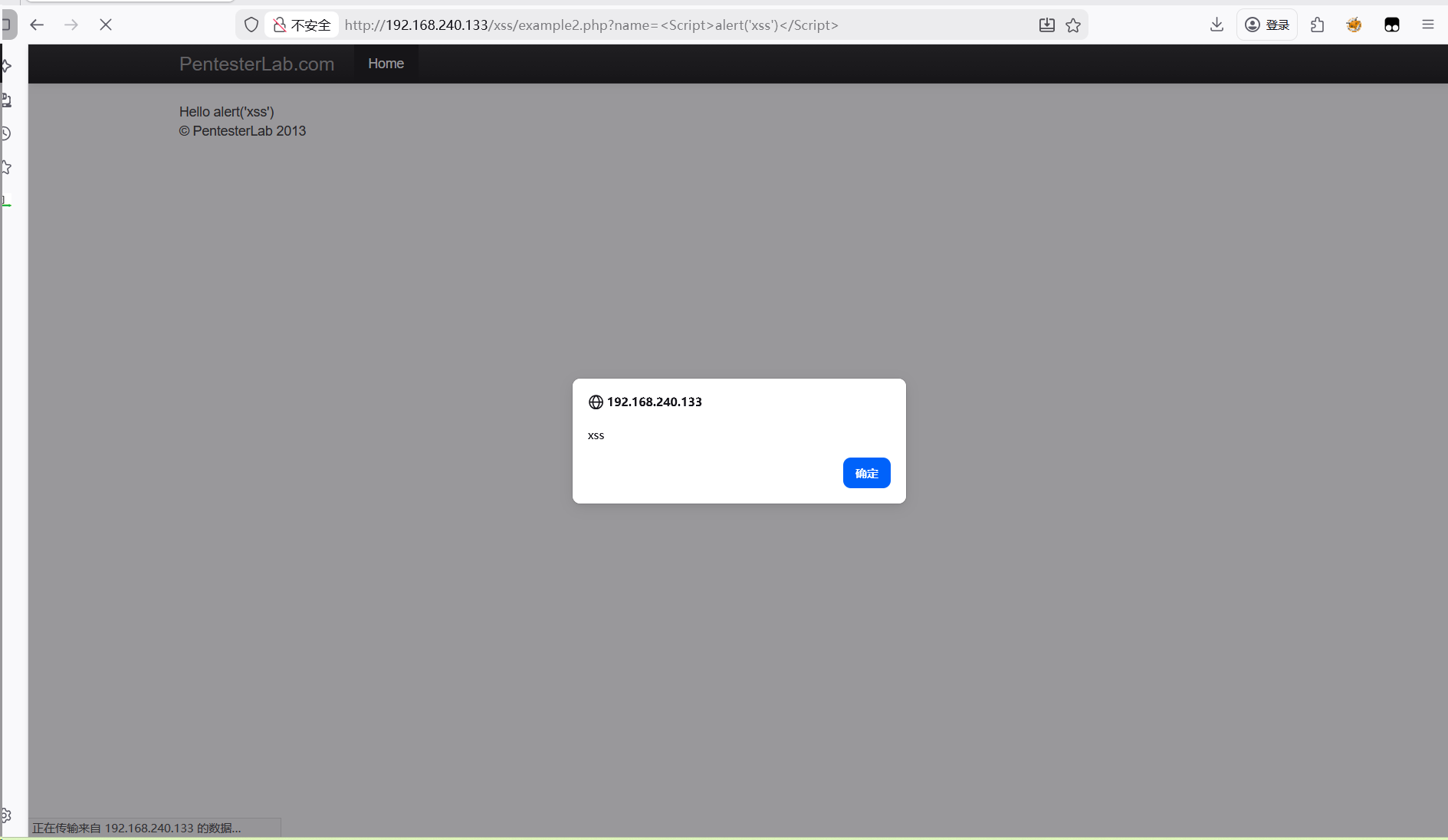1448x840 pixels.
Task: Open the downloads panel
Action: 1217,25
